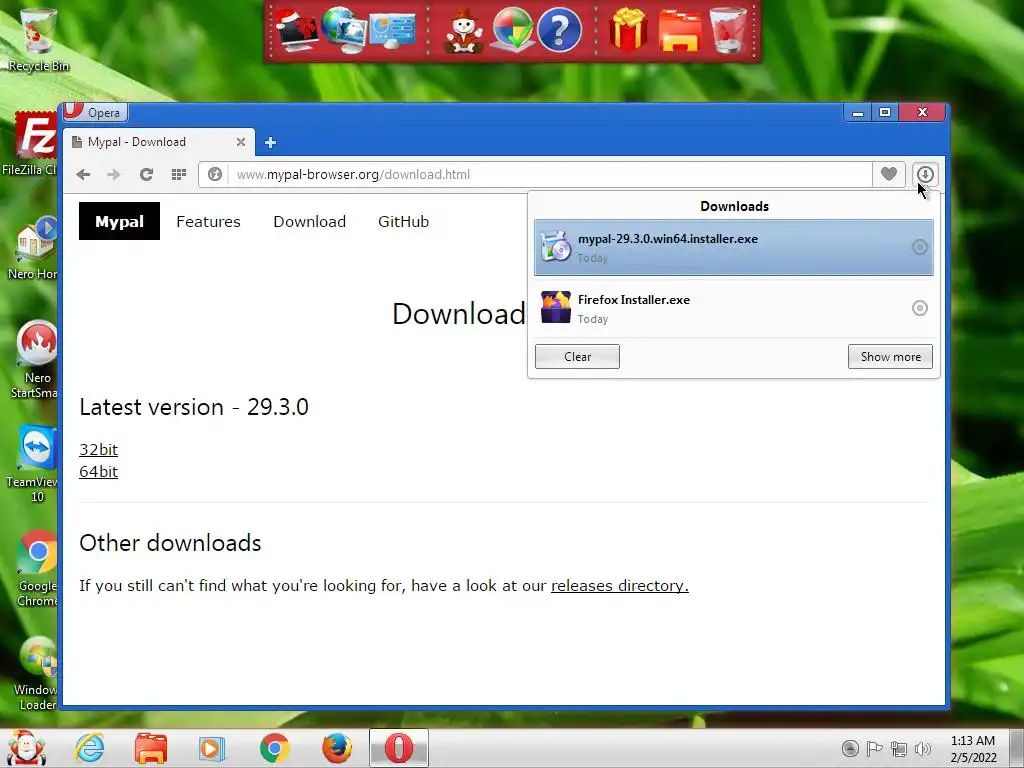Open TeamViewer 10 desktop icon

[x=31, y=464]
